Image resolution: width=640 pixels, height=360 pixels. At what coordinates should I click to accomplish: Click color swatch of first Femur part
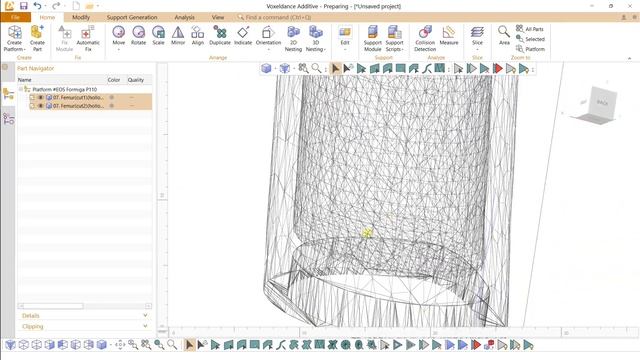111,98
